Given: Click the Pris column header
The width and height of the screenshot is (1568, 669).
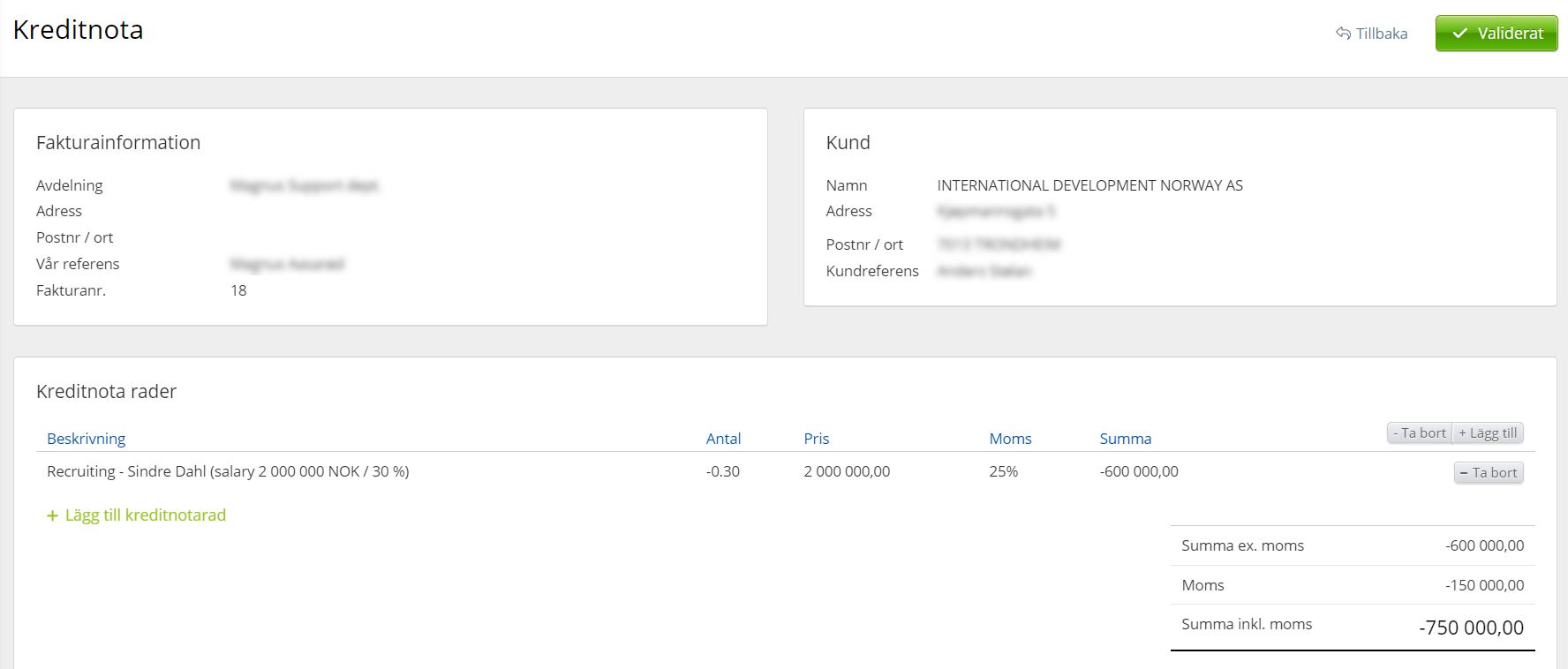Looking at the screenshot, I should 816,439.
